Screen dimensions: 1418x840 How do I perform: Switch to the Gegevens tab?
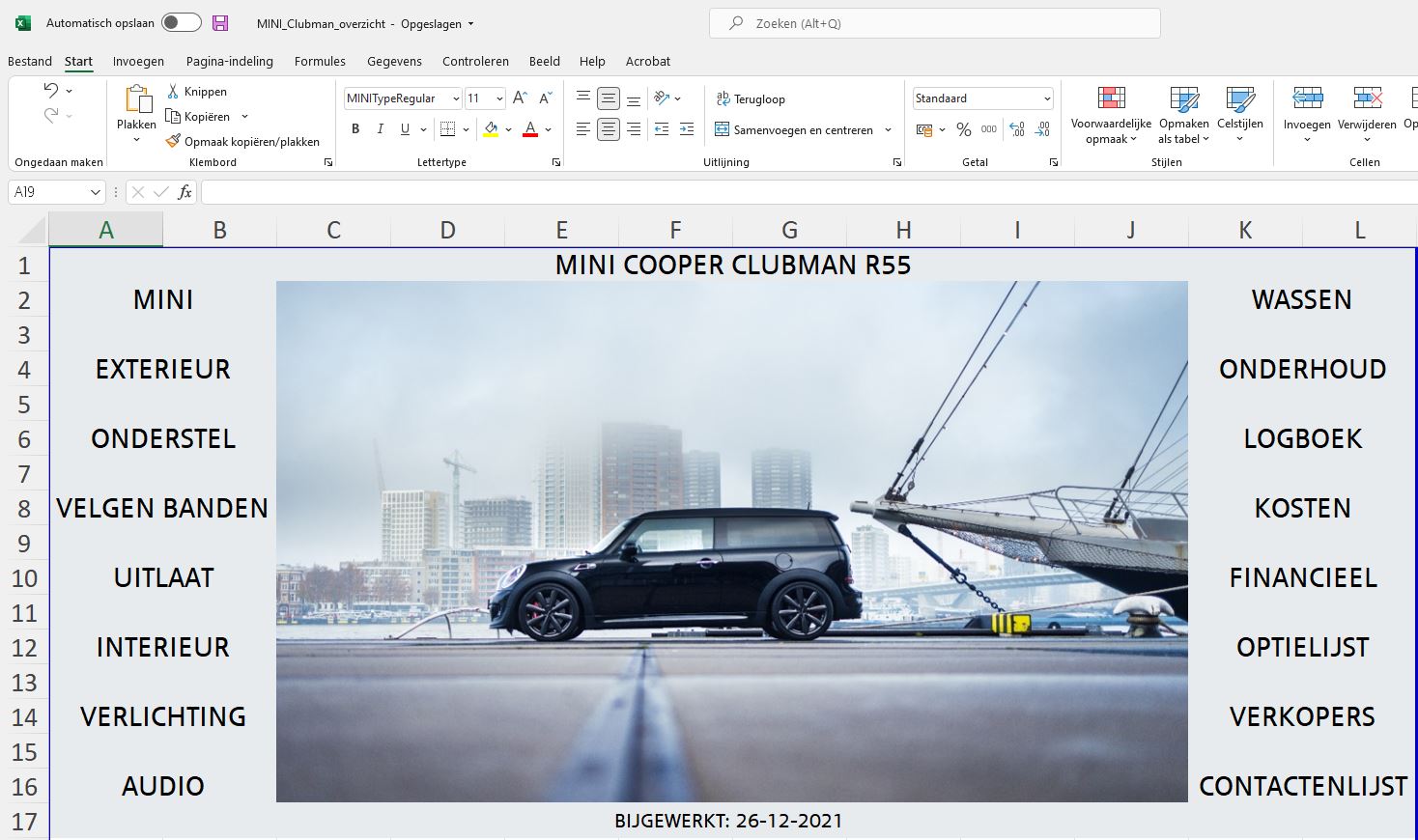[x=394, y=61]
